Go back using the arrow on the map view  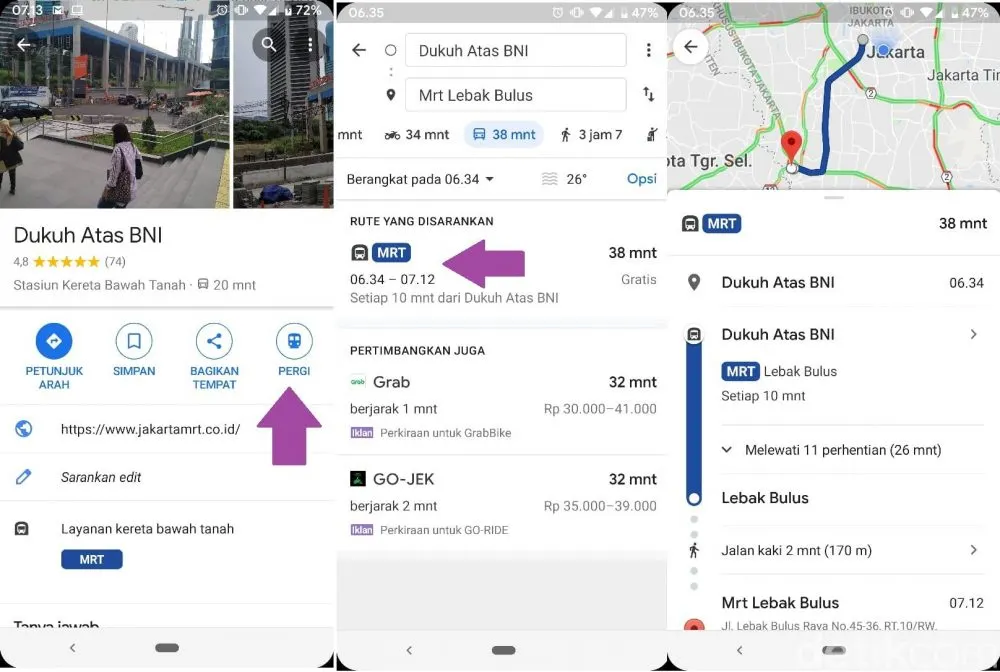point(691,47)
